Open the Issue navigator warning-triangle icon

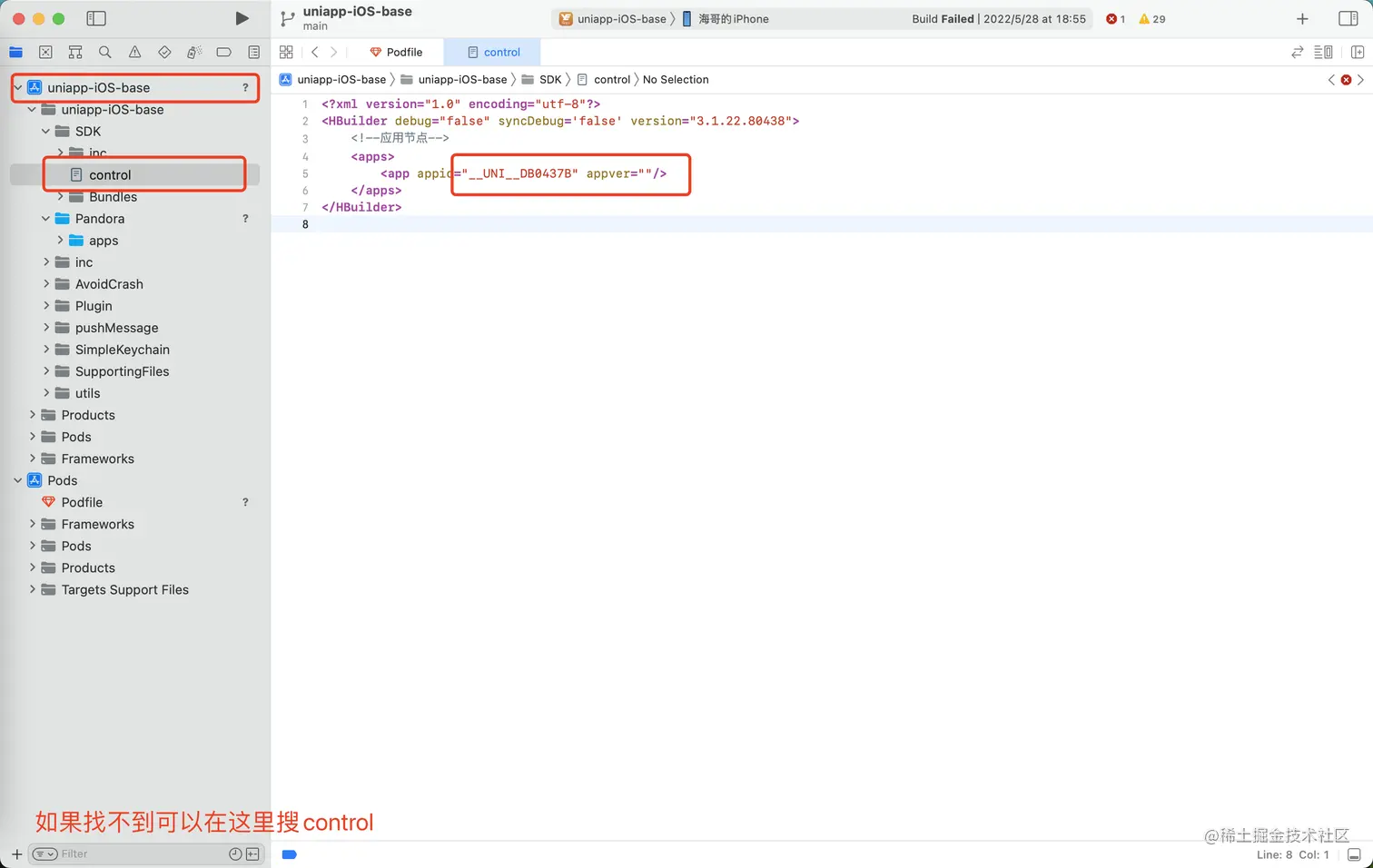[x=134, y=52]
